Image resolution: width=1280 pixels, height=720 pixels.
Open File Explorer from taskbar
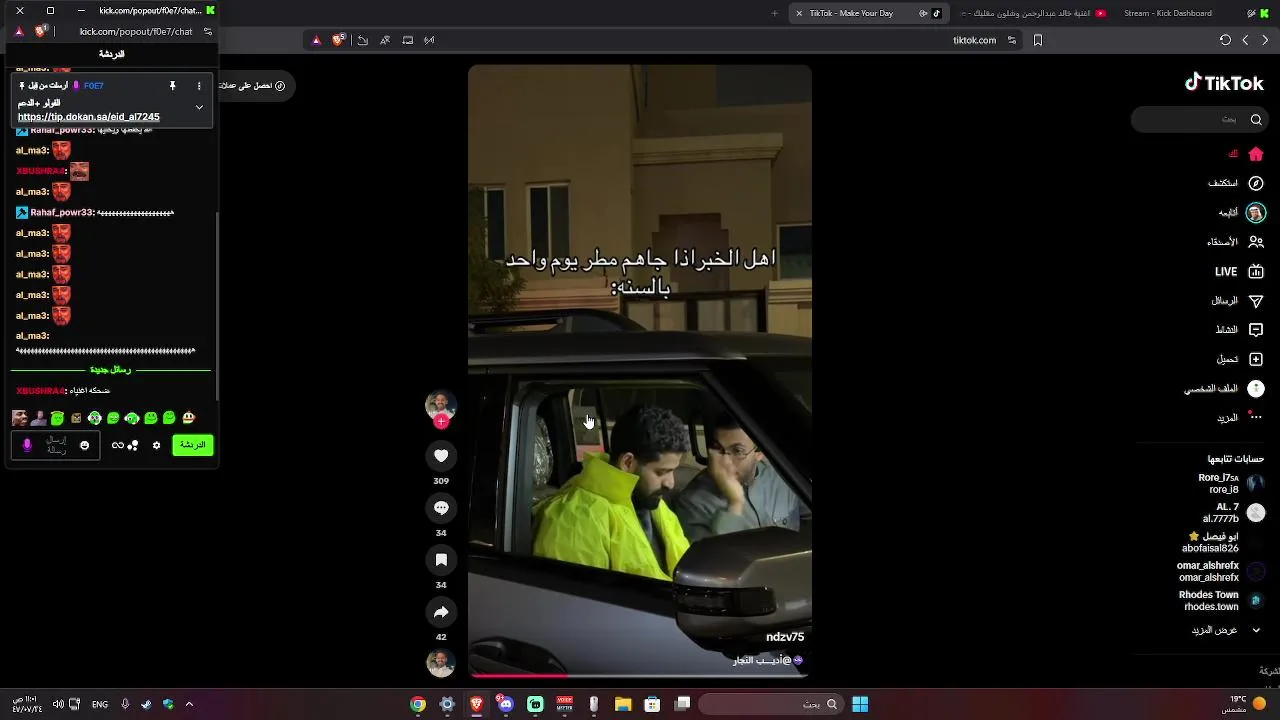pyautogui.click(x=623, y=704)
